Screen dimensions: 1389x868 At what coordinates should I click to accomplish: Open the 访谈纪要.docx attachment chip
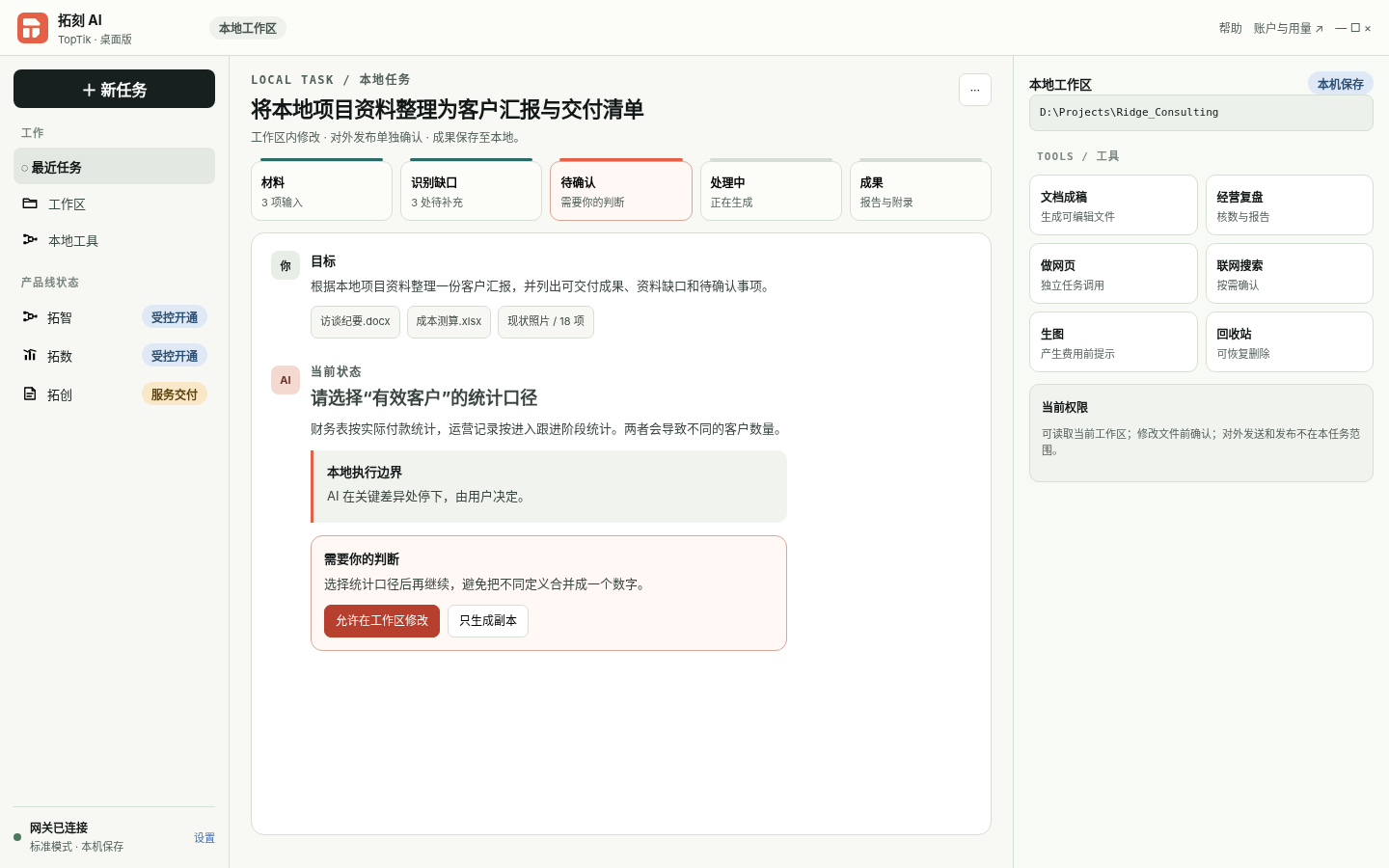click(355, 322)
